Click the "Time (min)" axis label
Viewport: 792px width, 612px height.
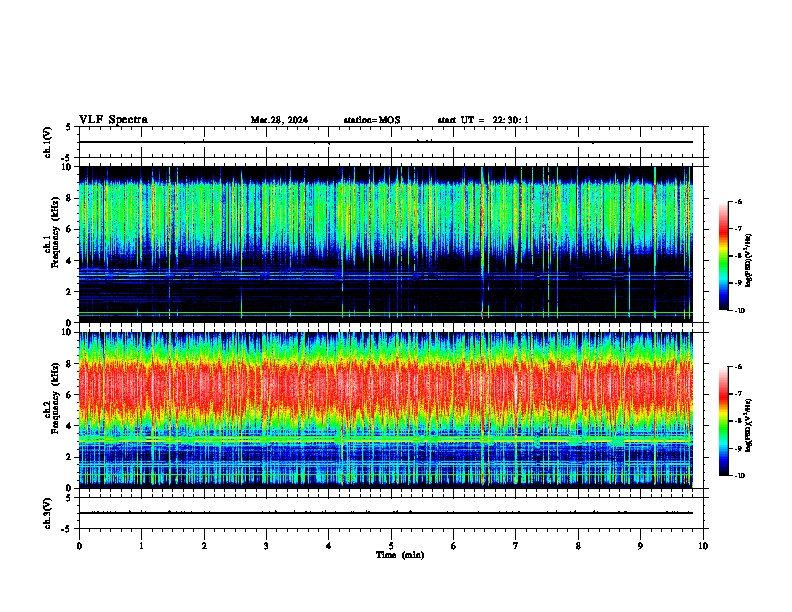pos(400,555)
